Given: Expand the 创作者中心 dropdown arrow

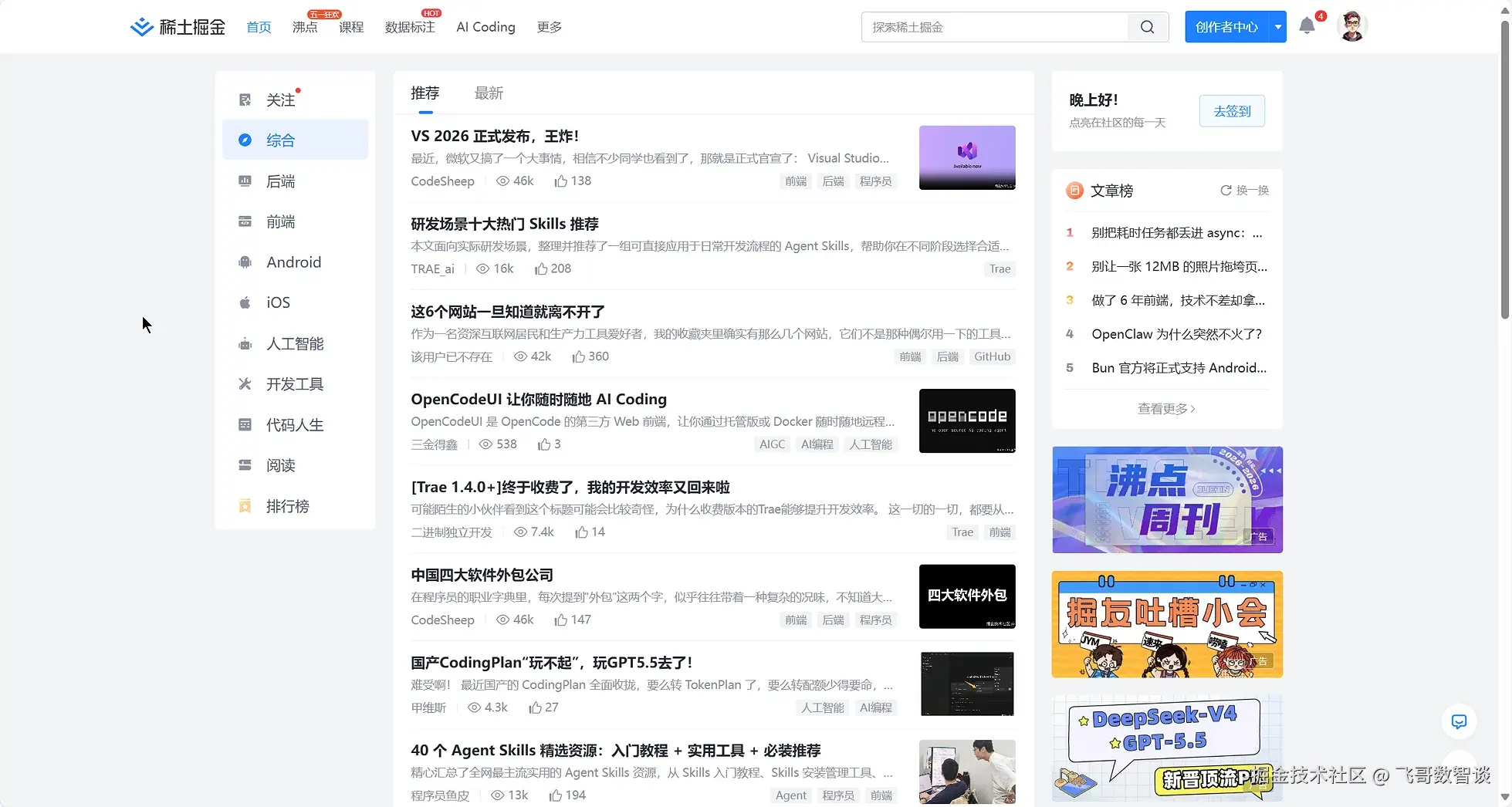Looking at the screenshot, I should [x=1278, y=27].
